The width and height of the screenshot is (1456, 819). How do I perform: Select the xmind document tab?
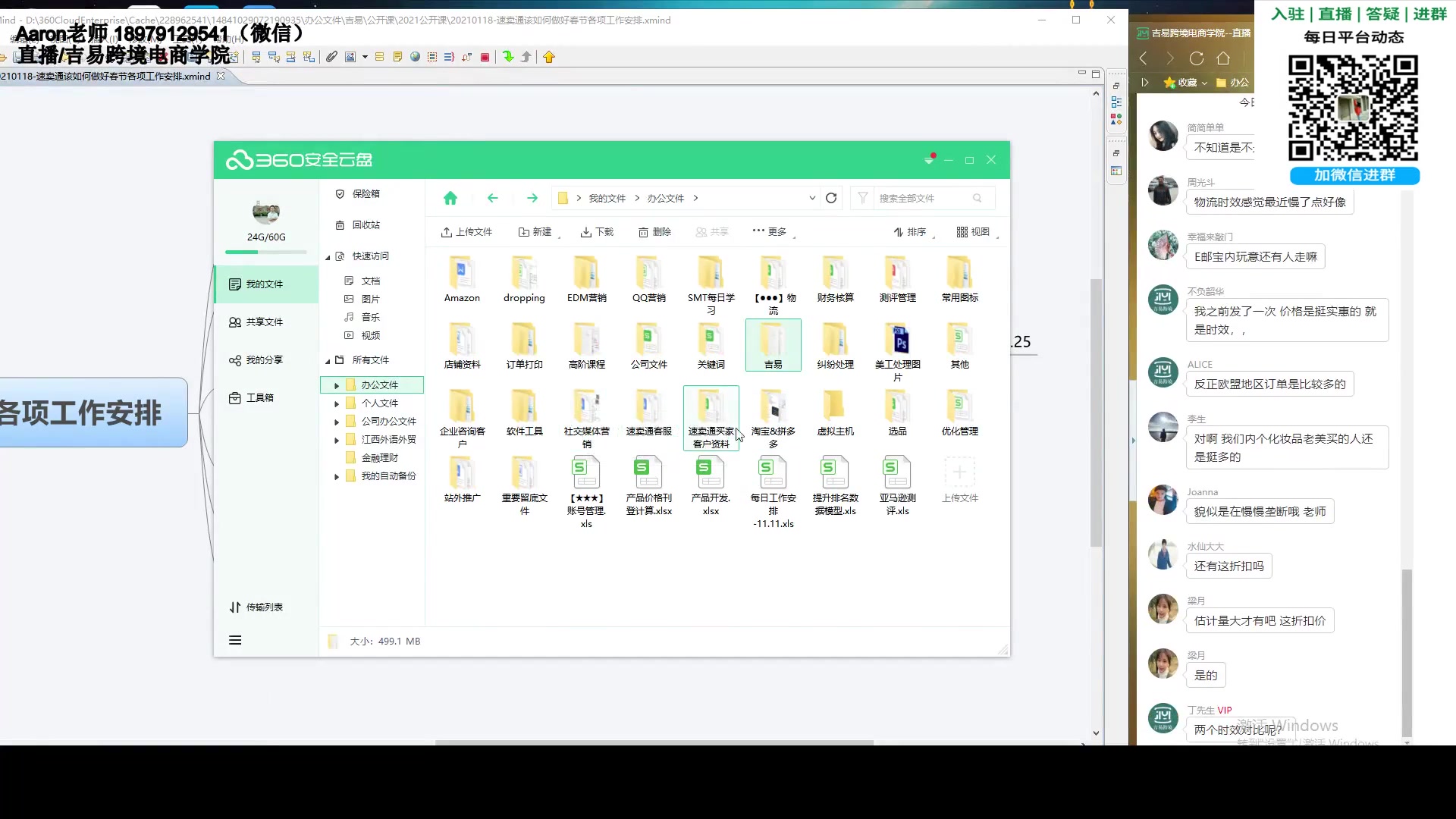pyautogui.click(x=114, y=76)
